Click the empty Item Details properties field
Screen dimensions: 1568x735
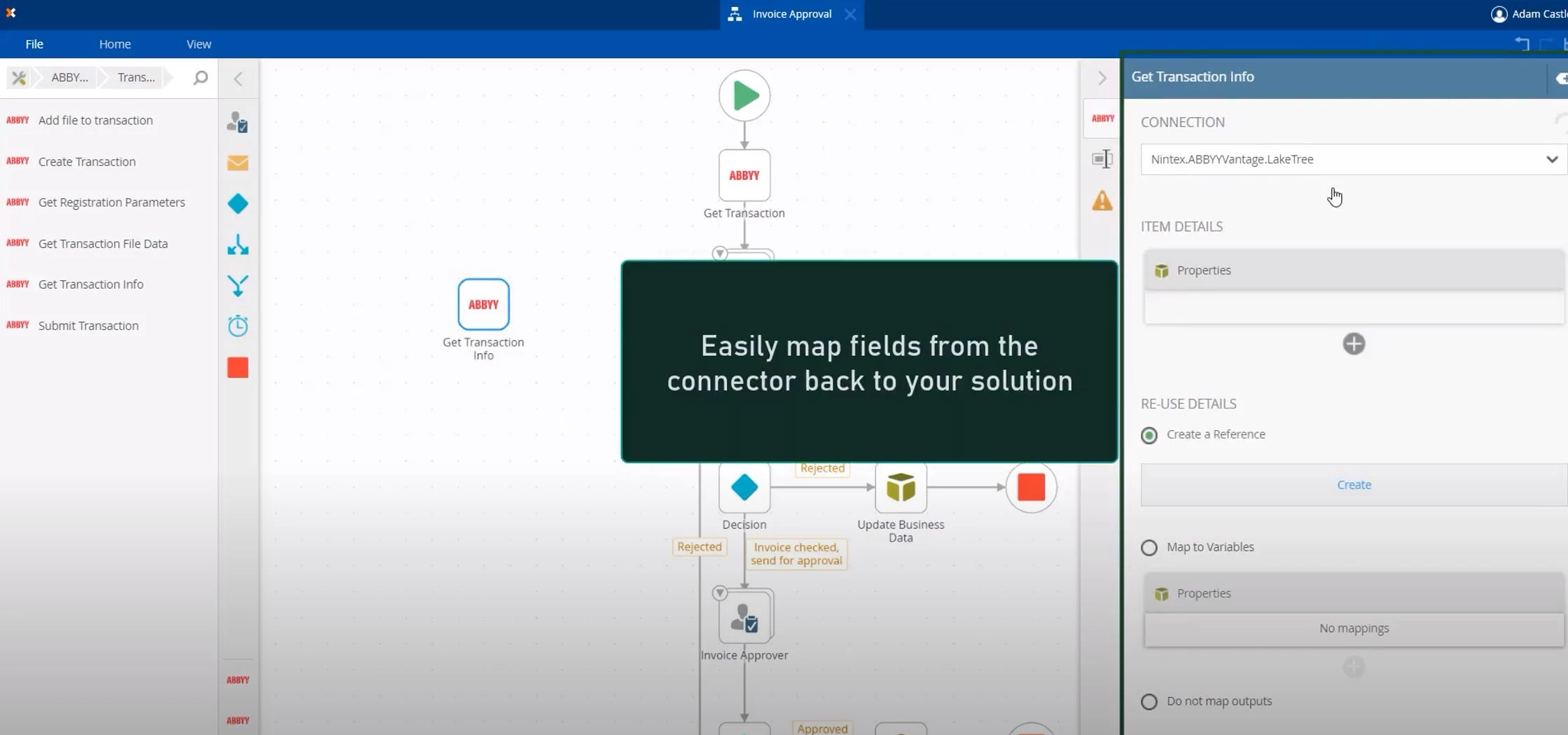pyautogui.click(x=1353, y=308)
